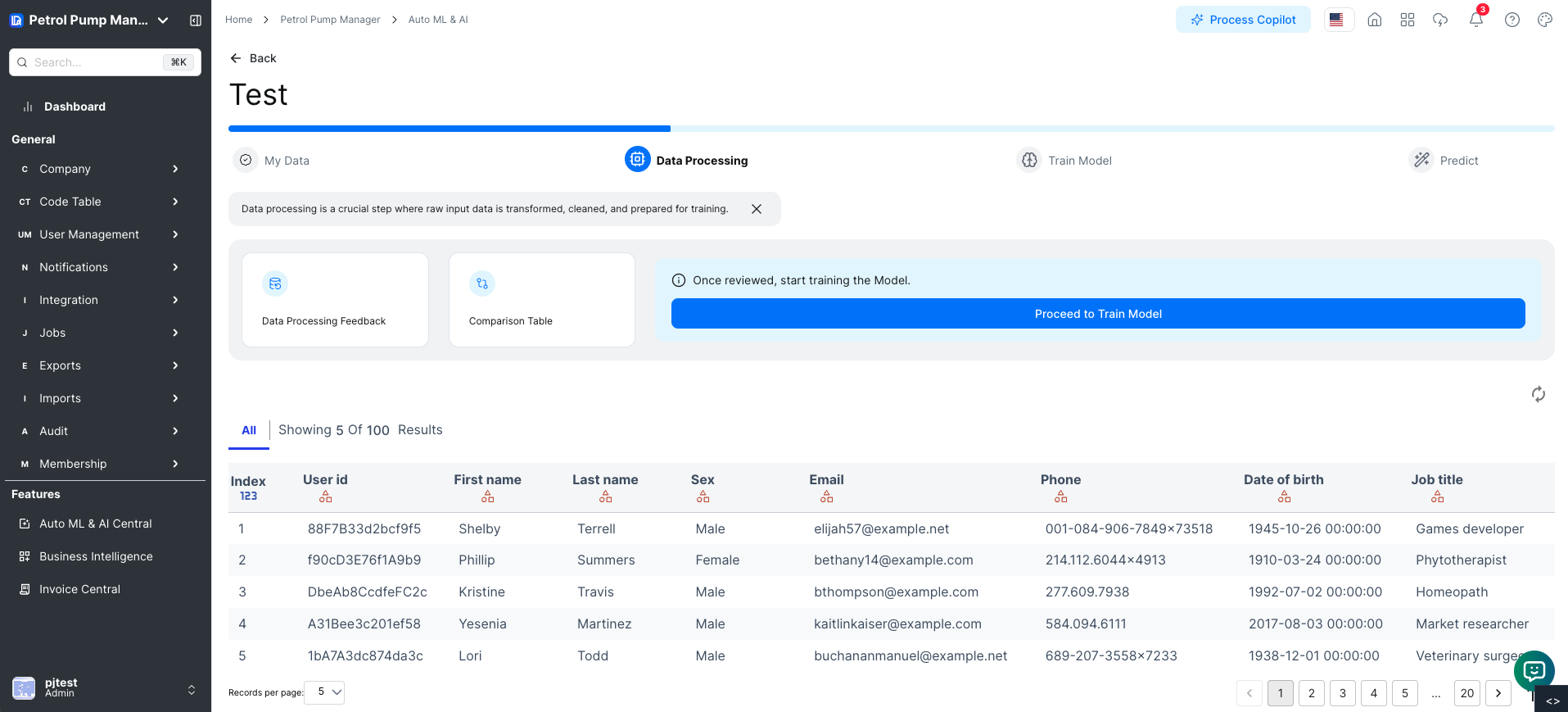Toggle User id column type icon
This screenshot has width=1568, height=712.
[x=325, y=497]
